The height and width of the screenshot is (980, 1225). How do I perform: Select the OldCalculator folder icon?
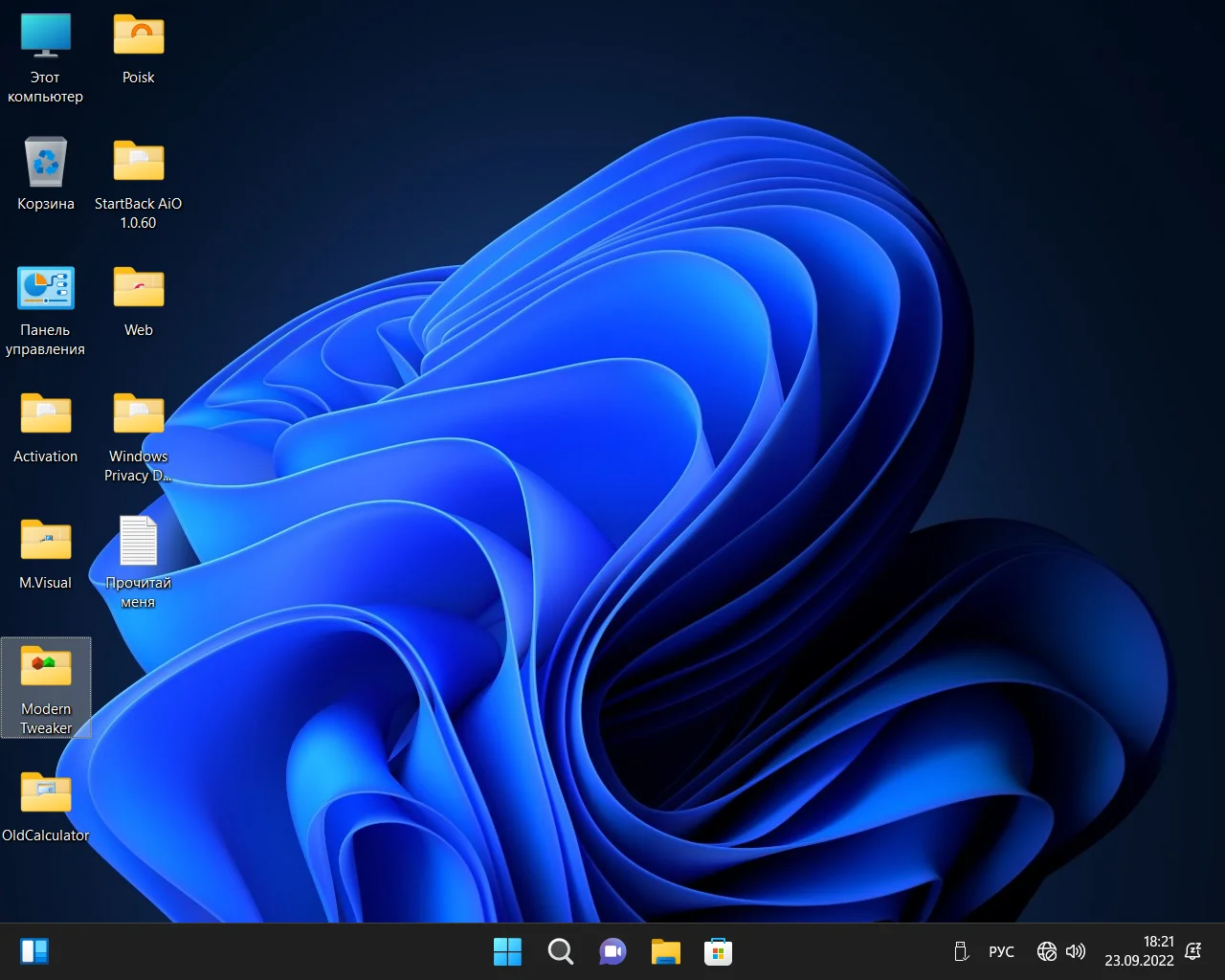[x=45, y=794]
